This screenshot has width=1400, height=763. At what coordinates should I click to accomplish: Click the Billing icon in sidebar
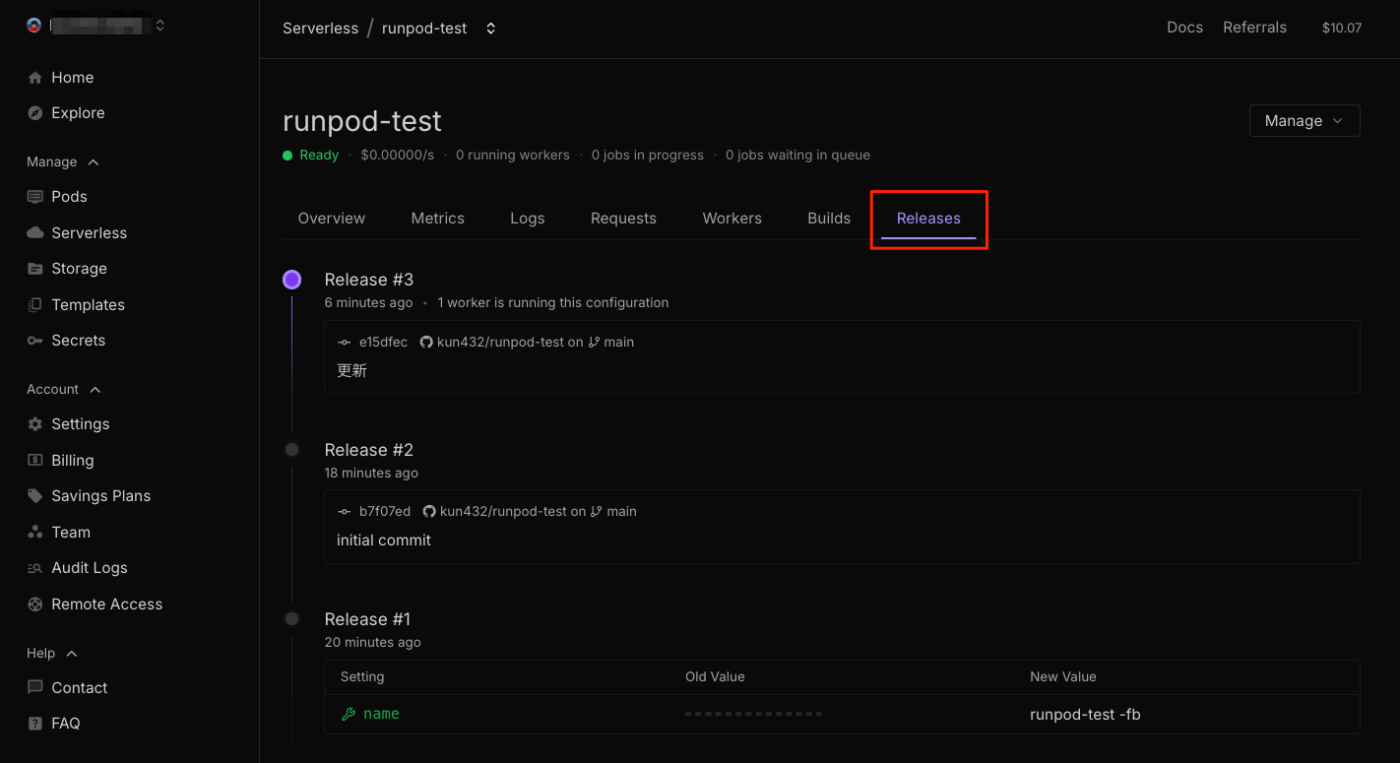(x=35, y=460)
